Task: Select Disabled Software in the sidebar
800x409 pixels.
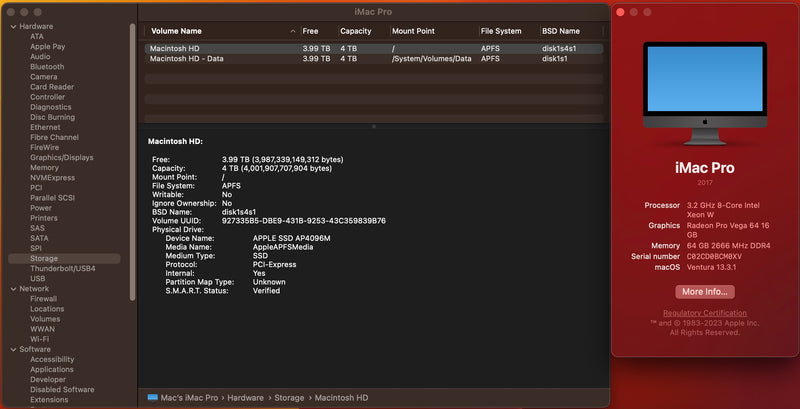Action: coord(62,390)
